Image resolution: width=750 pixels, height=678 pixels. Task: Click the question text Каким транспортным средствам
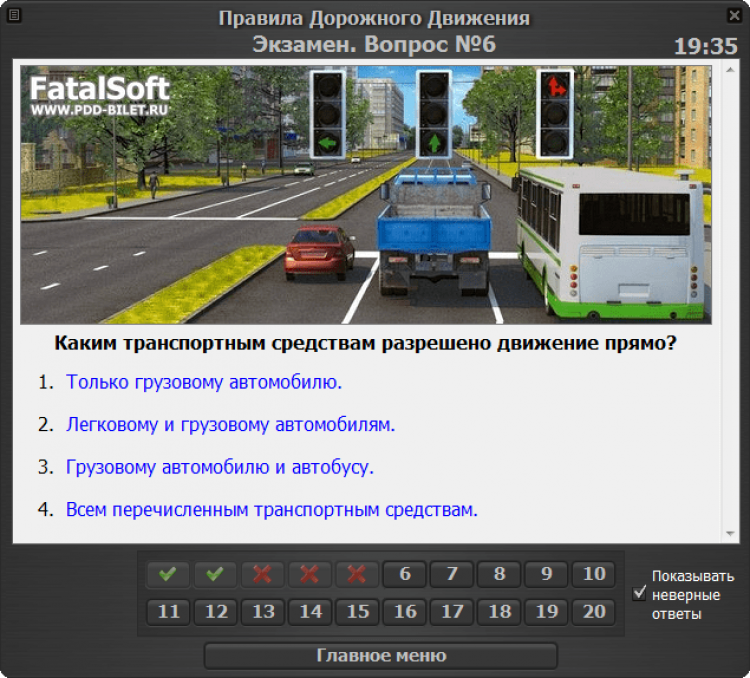(x=365, y=343)
